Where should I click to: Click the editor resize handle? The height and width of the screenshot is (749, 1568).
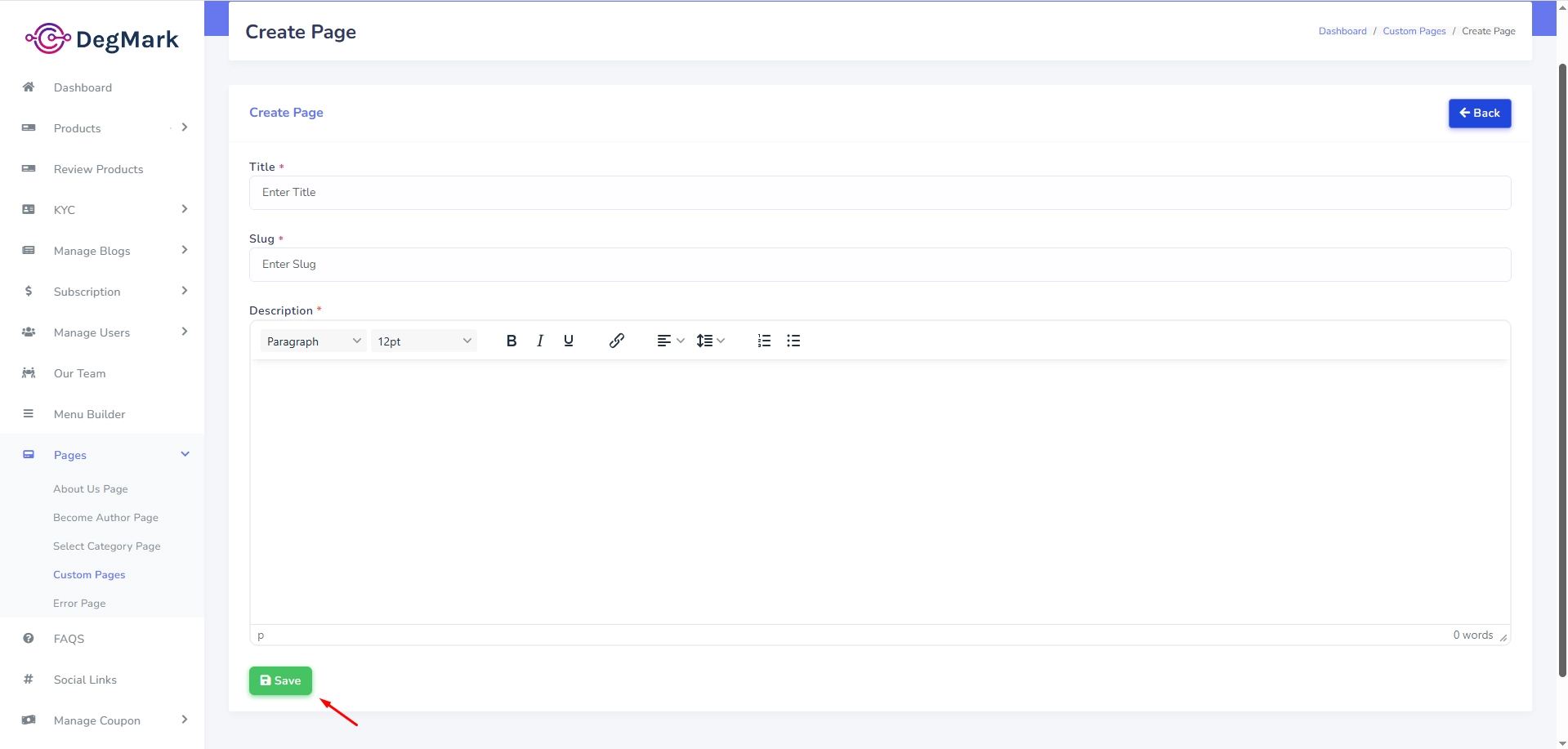(1503, 637)
